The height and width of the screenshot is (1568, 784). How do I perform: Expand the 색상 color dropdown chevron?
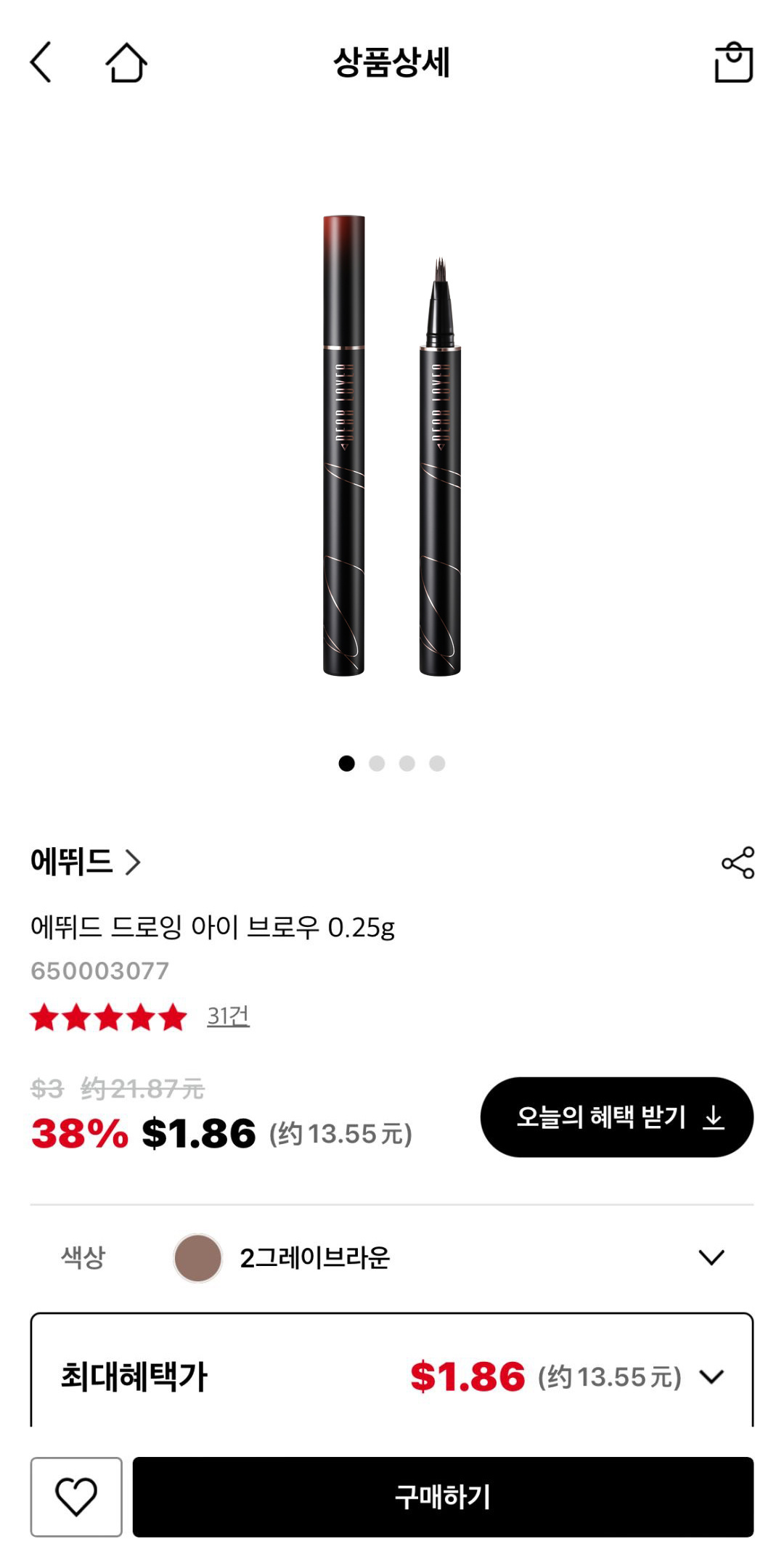[711, 1257]
